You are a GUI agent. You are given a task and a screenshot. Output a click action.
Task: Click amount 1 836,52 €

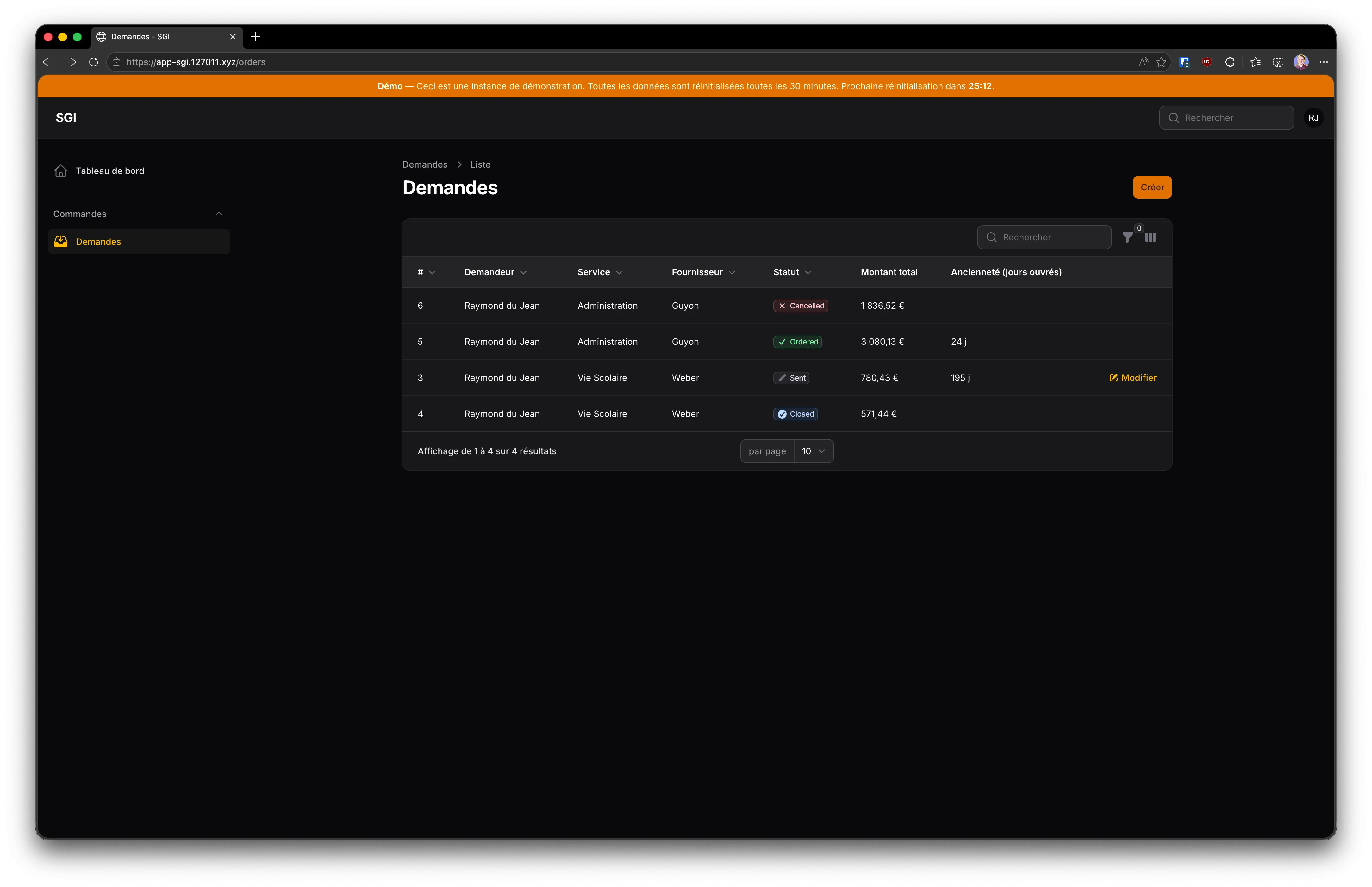(x=882, y=306)
